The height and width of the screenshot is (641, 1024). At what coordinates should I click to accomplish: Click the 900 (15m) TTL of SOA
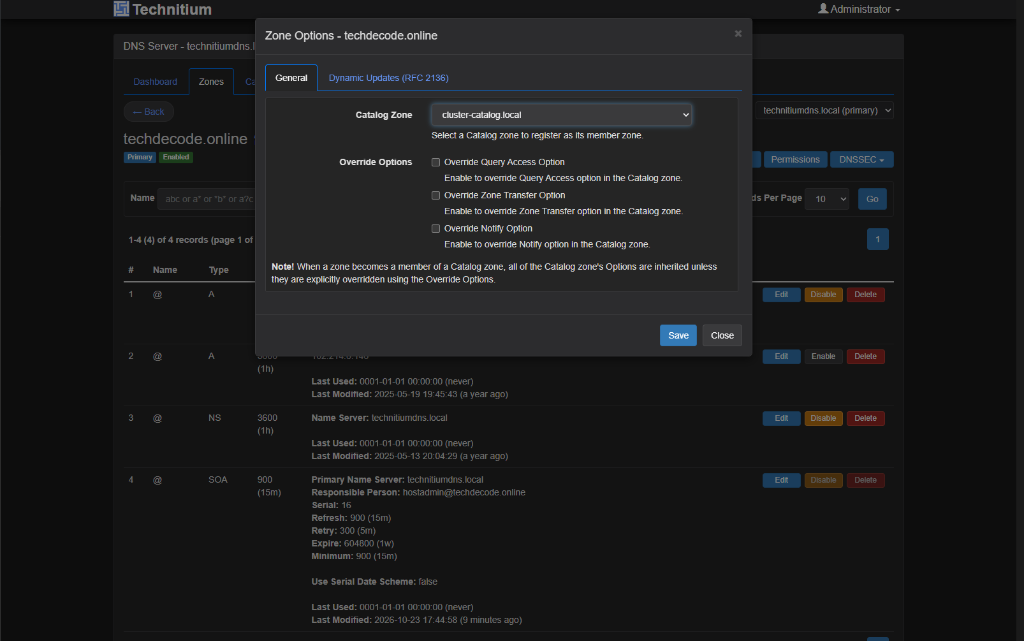tap(269, 486)
